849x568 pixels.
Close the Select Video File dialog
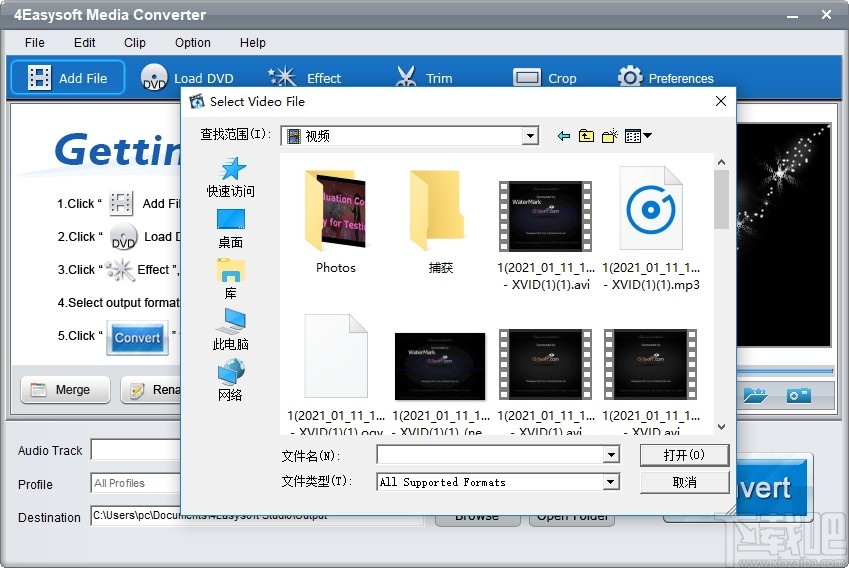click(721, 101)
